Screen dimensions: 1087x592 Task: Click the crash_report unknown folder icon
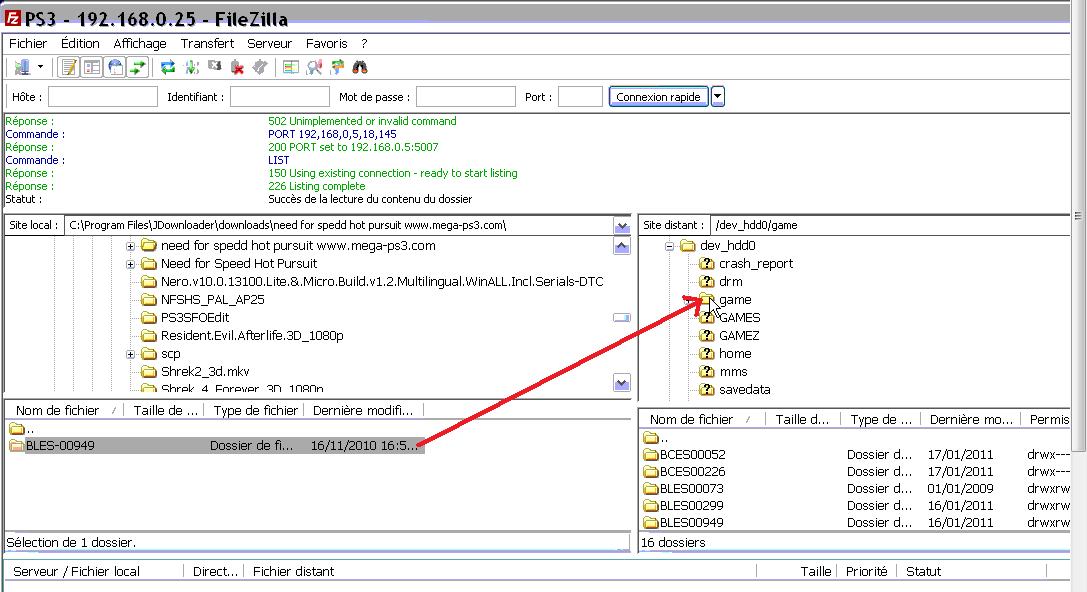click(x=706, y=263)
